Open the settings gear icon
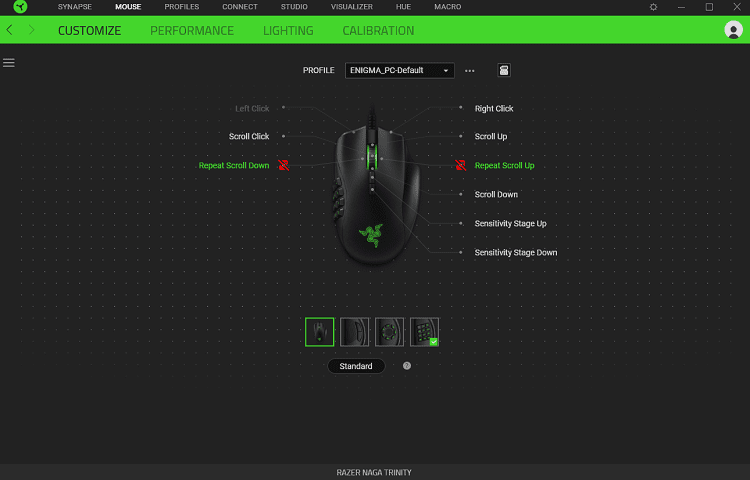The image size is (750, 480). [653, 7]
